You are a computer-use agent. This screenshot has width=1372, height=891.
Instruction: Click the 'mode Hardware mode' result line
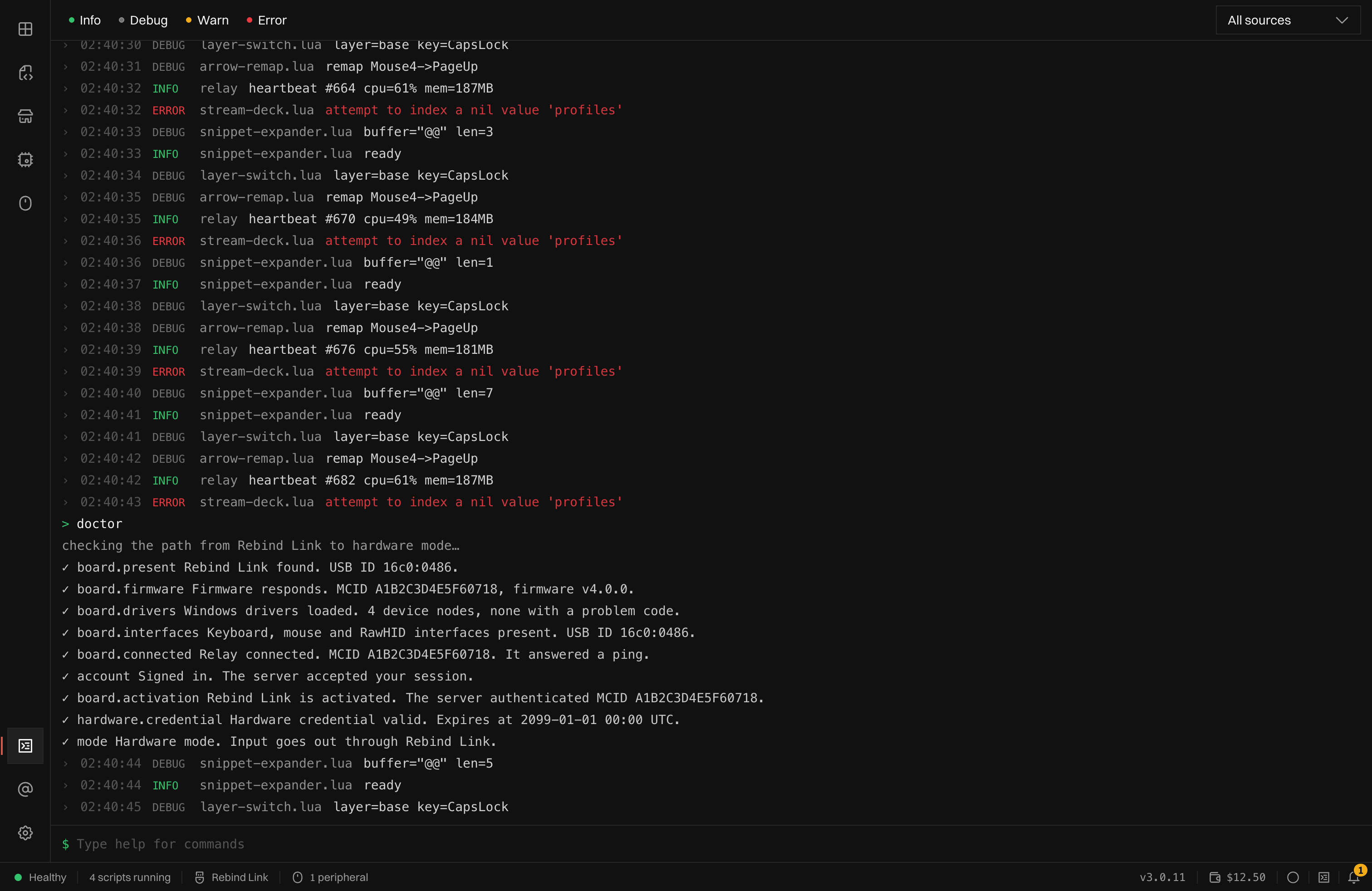tap(279, 742)
